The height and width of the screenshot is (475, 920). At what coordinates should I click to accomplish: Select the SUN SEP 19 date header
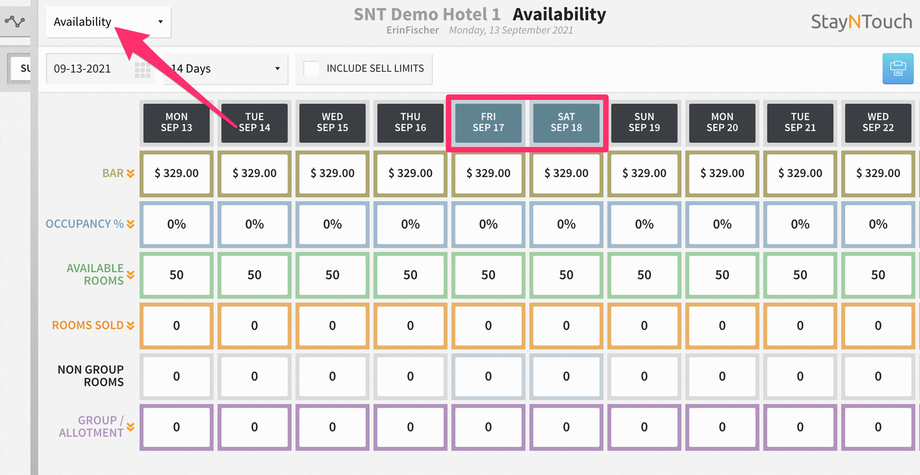point(644,123)
